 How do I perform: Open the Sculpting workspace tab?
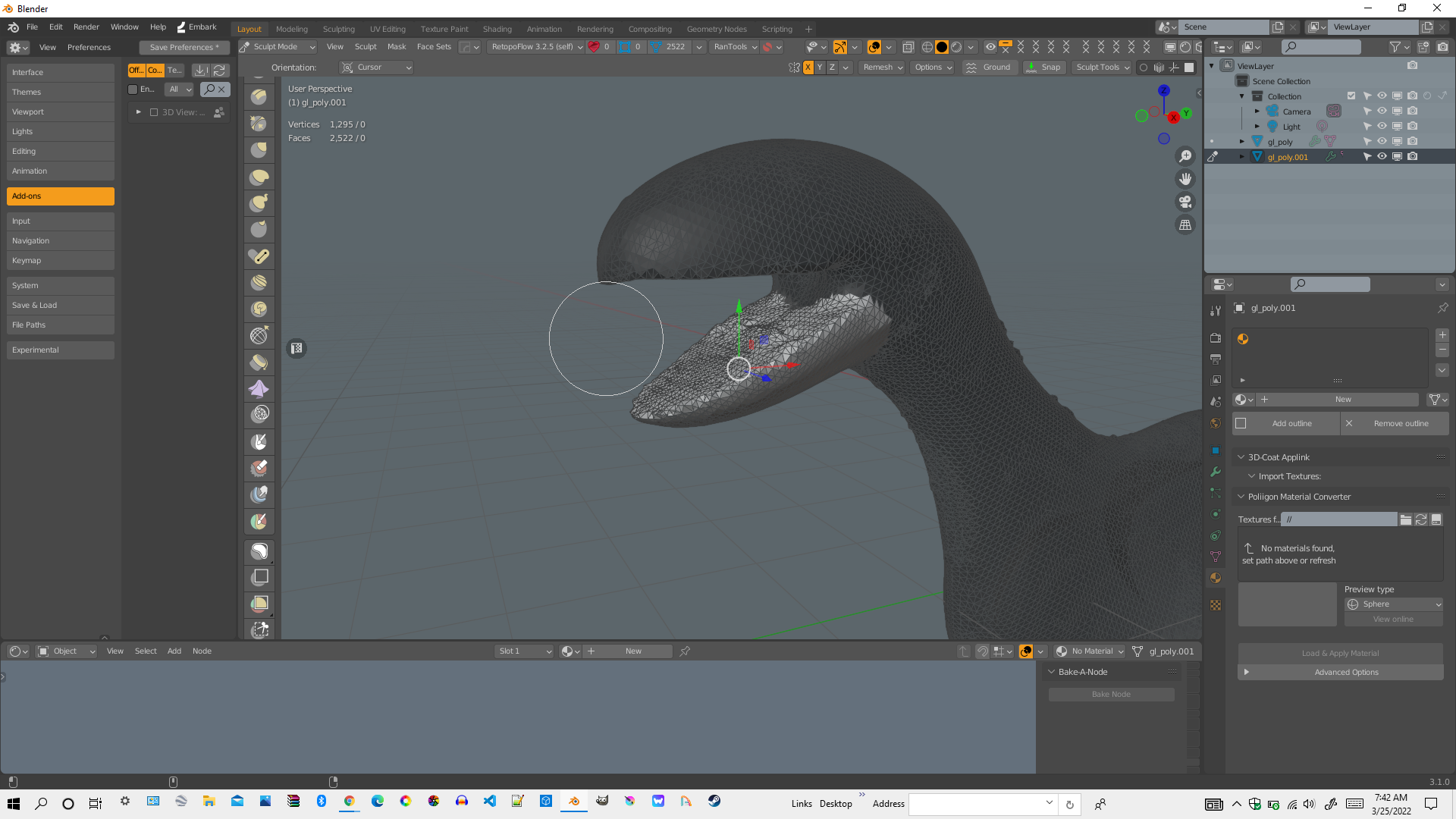click(x=338, y=29)
